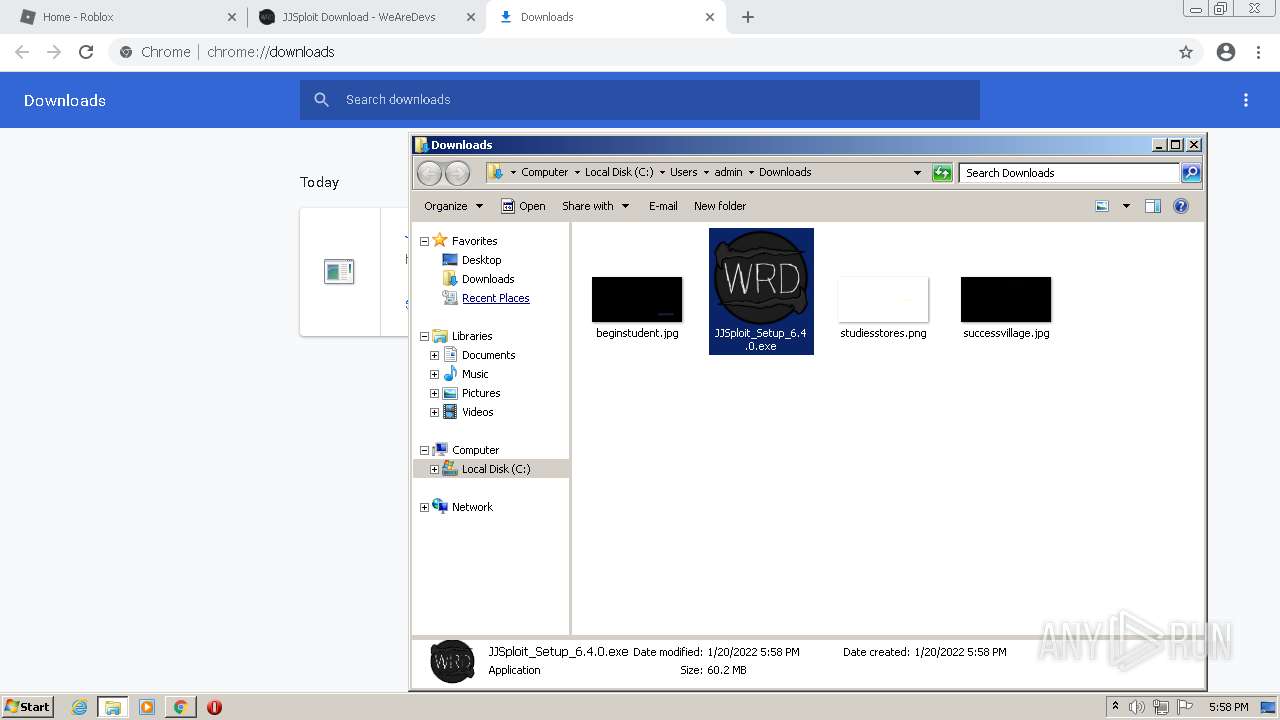Click the volume icon in system tray
The height and width of the screenshot is (720, 1280).
[1137, 707]
